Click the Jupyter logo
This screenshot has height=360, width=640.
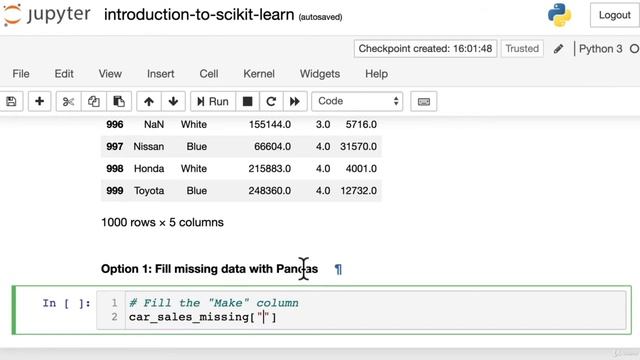click(x=46, y=15)
